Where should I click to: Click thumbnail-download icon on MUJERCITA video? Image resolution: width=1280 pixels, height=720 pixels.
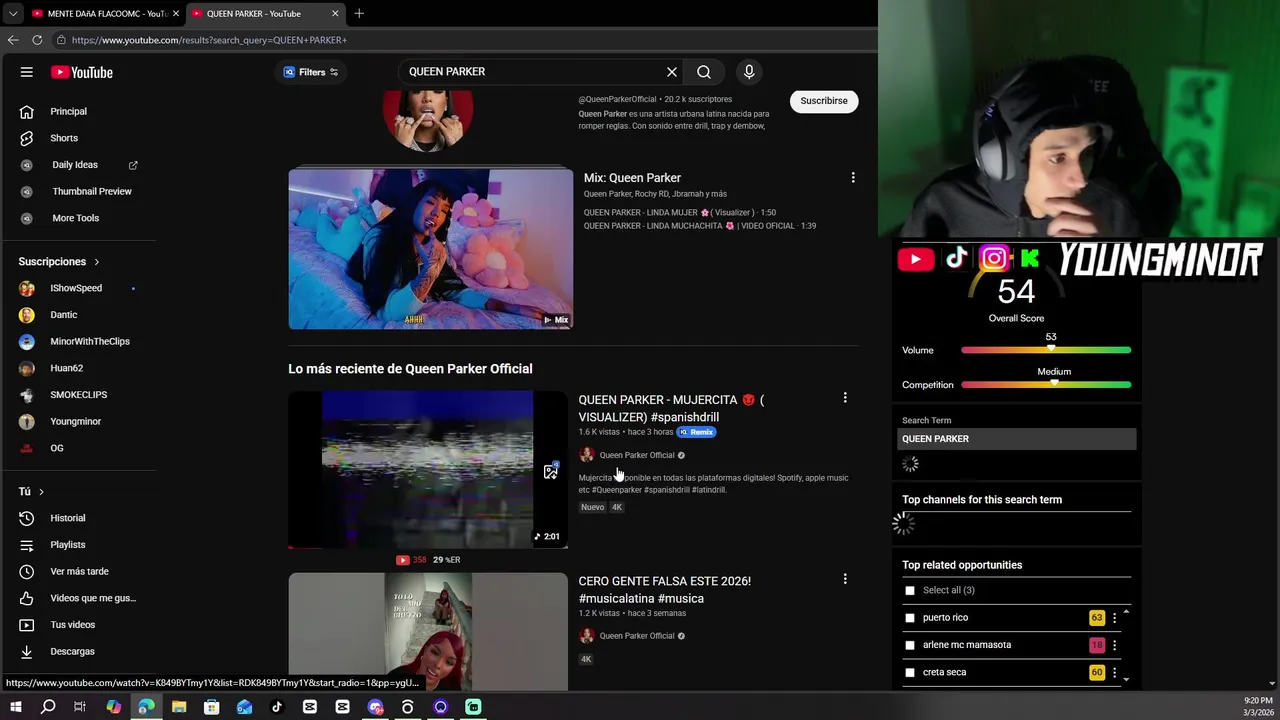tap(550, 471)
